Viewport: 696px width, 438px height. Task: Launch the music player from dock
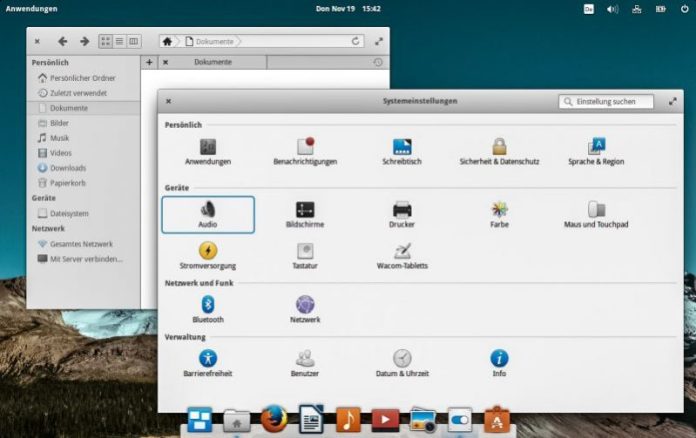coord(348,419)
